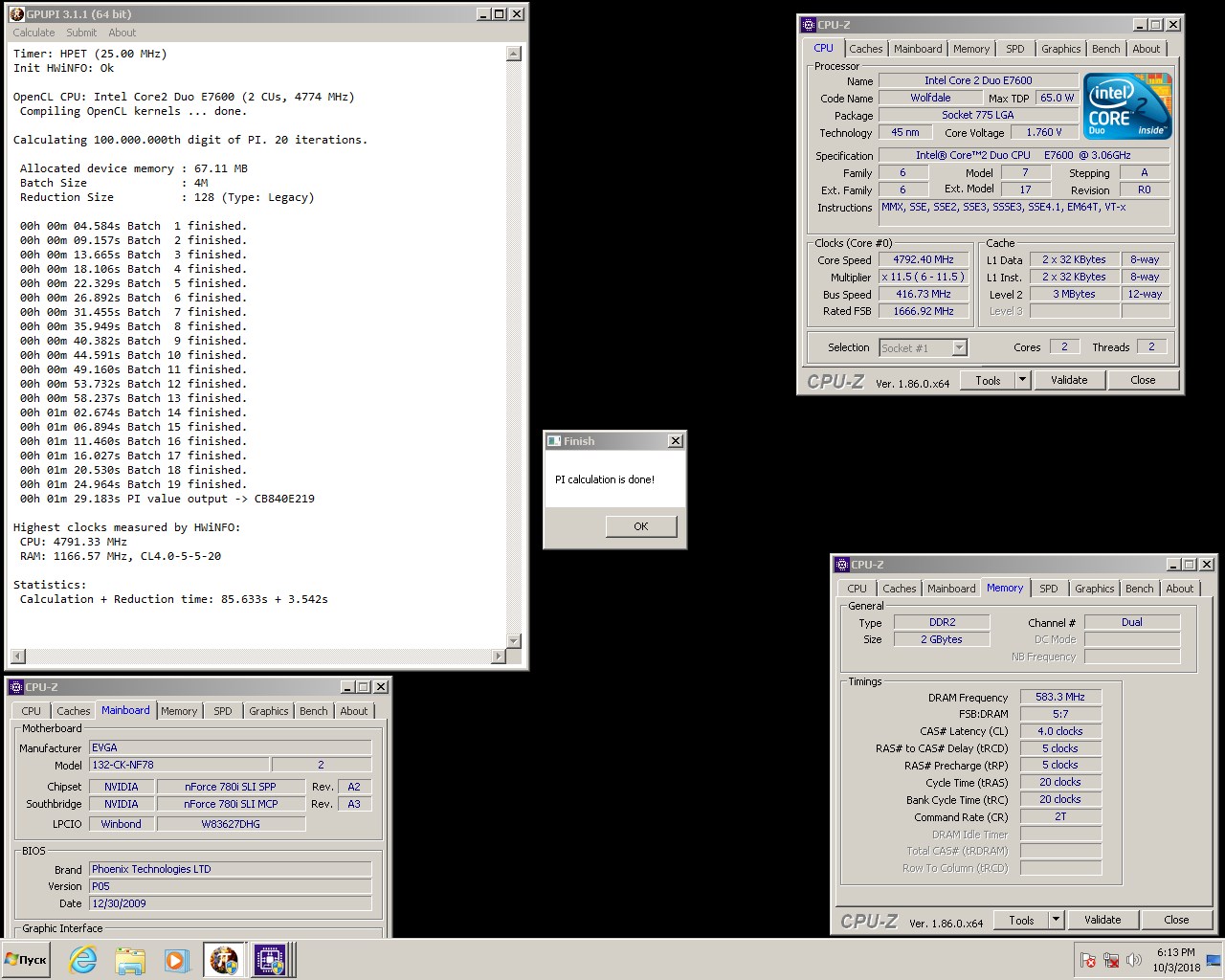Open the Calculate menu in GPUPI

[x=33, y=33]
